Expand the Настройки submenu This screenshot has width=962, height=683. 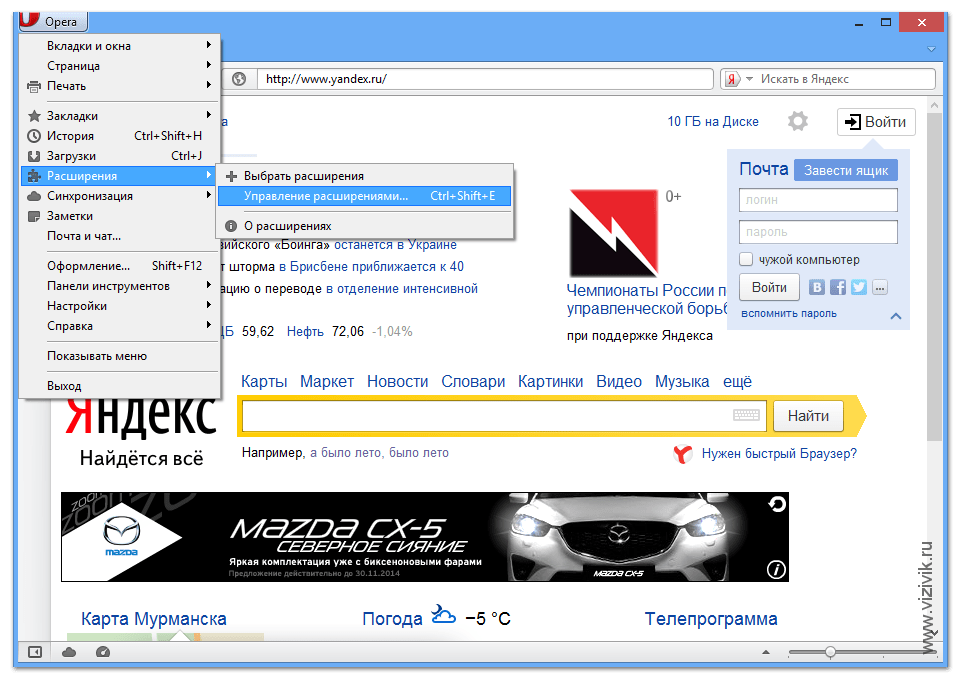120,306
